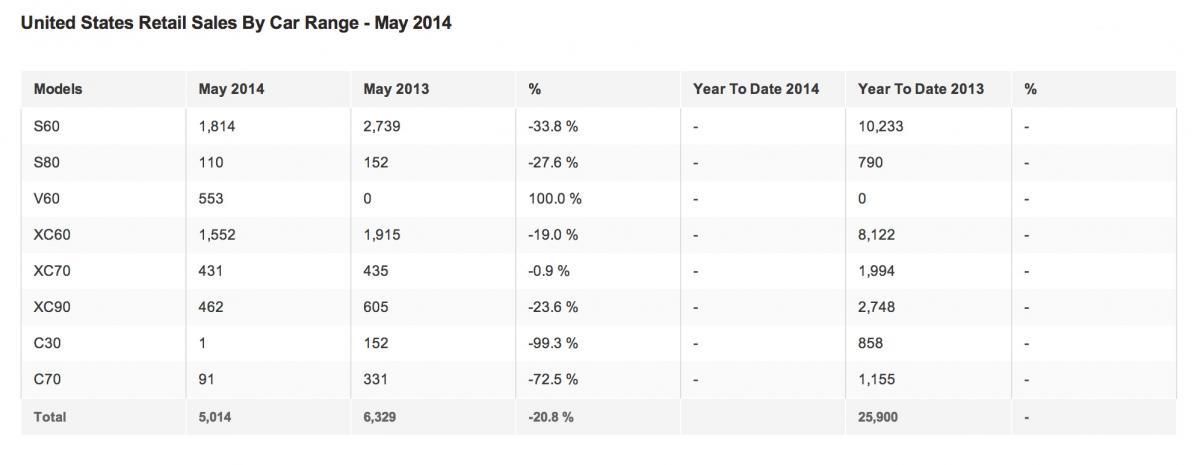Screen dimensions: 1200x465
Task: Click the table title heading text
Action: [236, 23]
